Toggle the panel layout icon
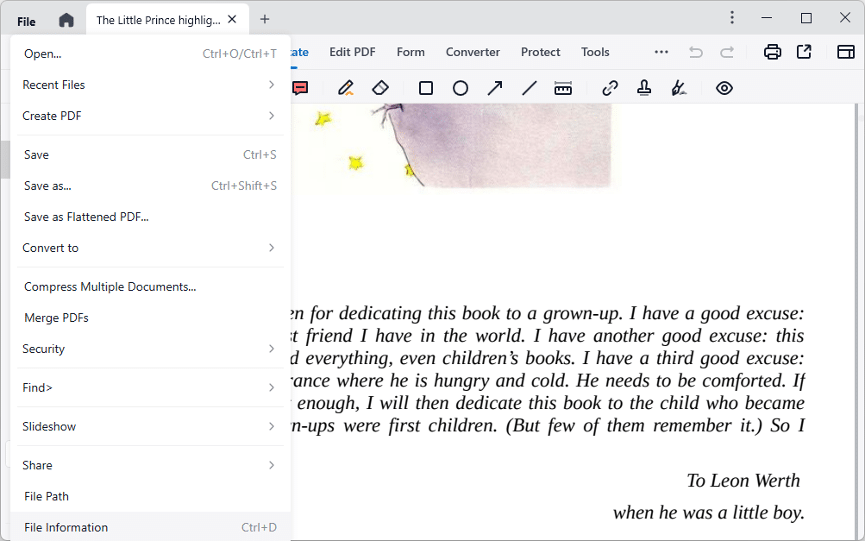This screenshot has width=866, height=541. coord(846,52)
